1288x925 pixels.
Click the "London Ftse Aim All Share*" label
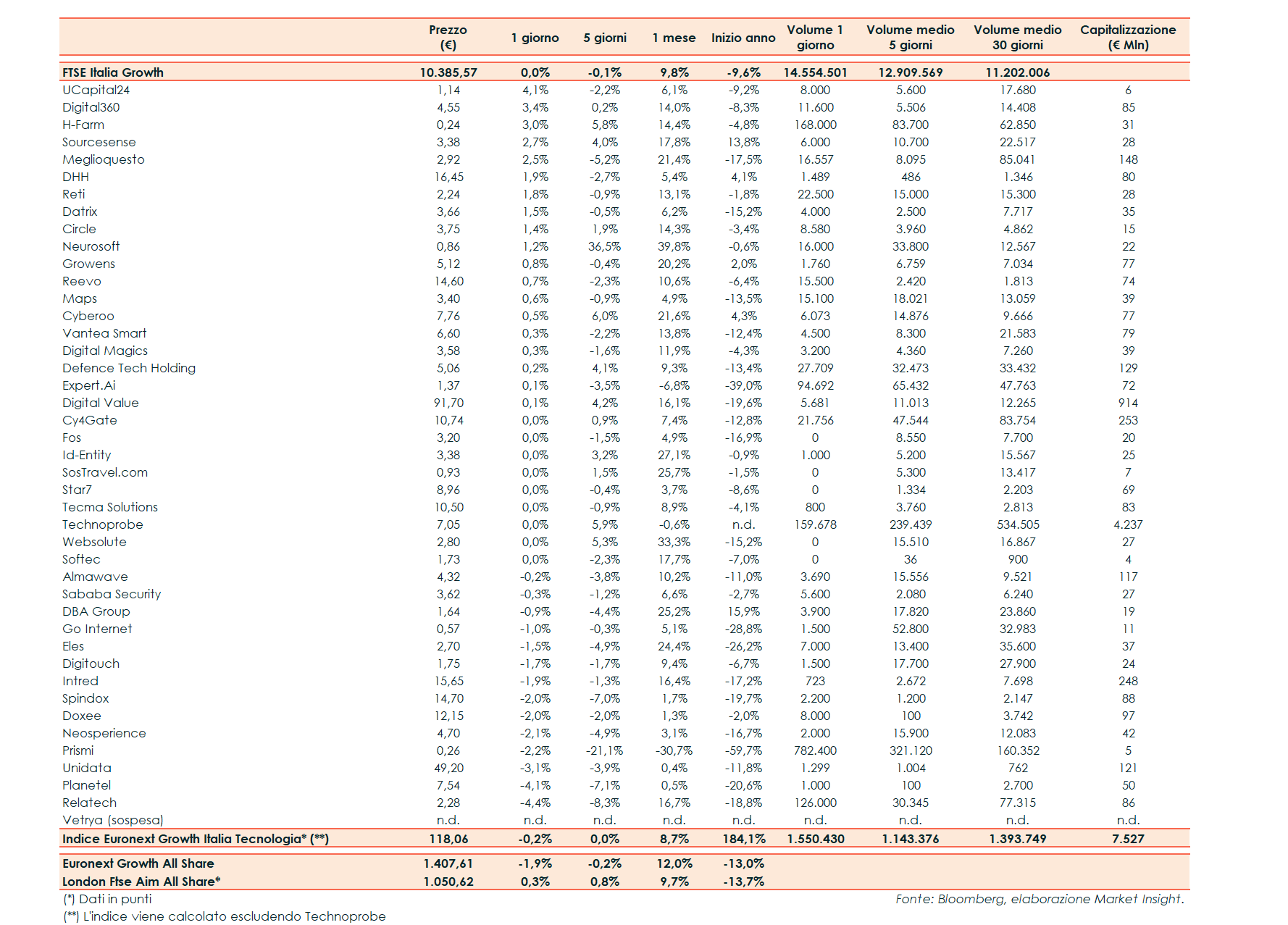tap(141, 882)
